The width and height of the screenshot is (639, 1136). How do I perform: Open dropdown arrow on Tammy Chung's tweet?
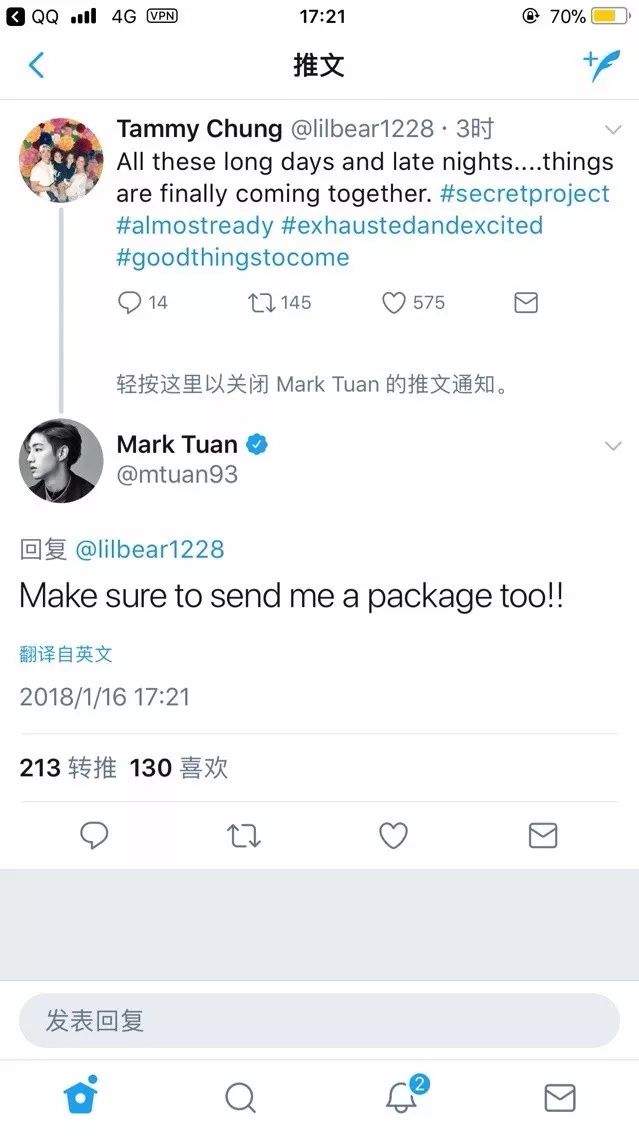coord(613,130)
